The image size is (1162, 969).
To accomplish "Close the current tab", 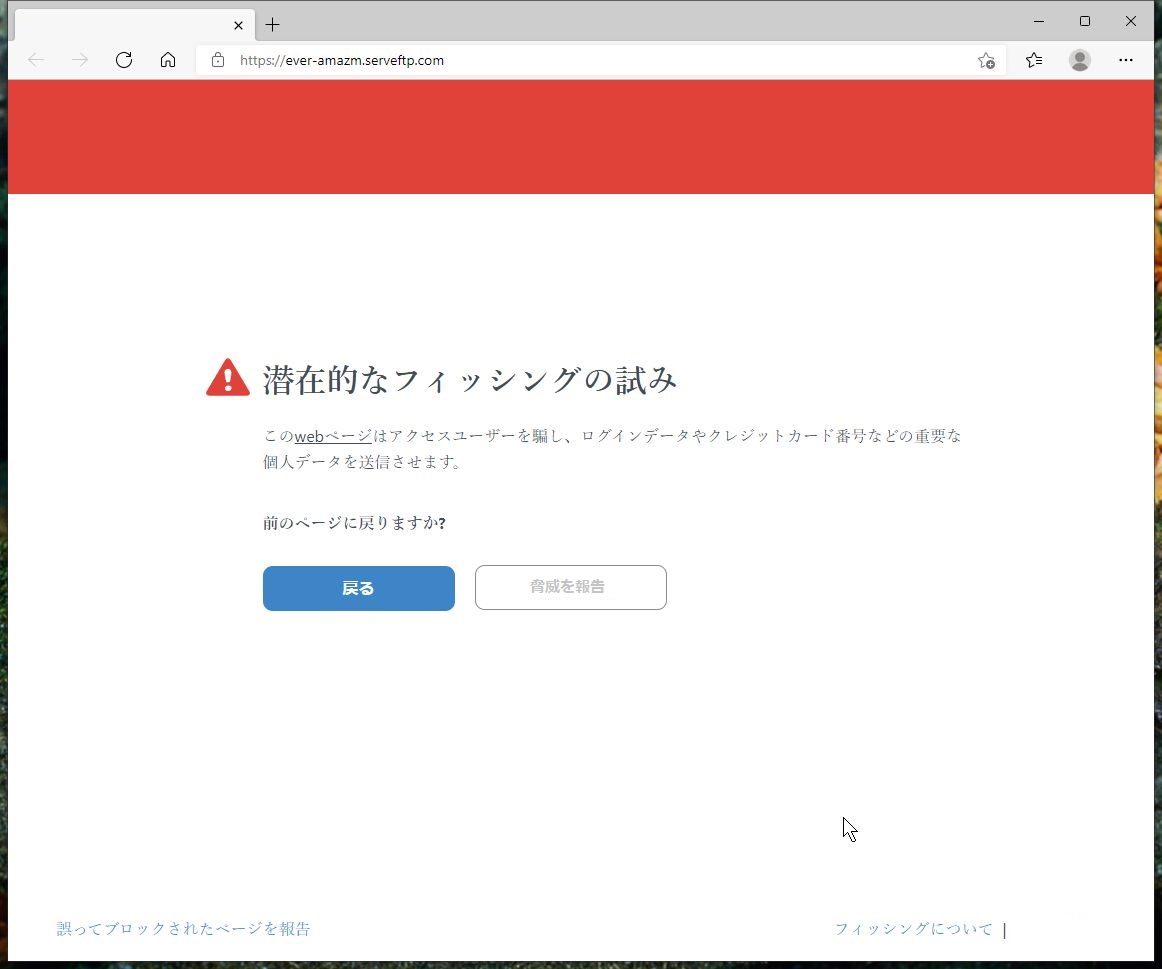I will [238, 24].
